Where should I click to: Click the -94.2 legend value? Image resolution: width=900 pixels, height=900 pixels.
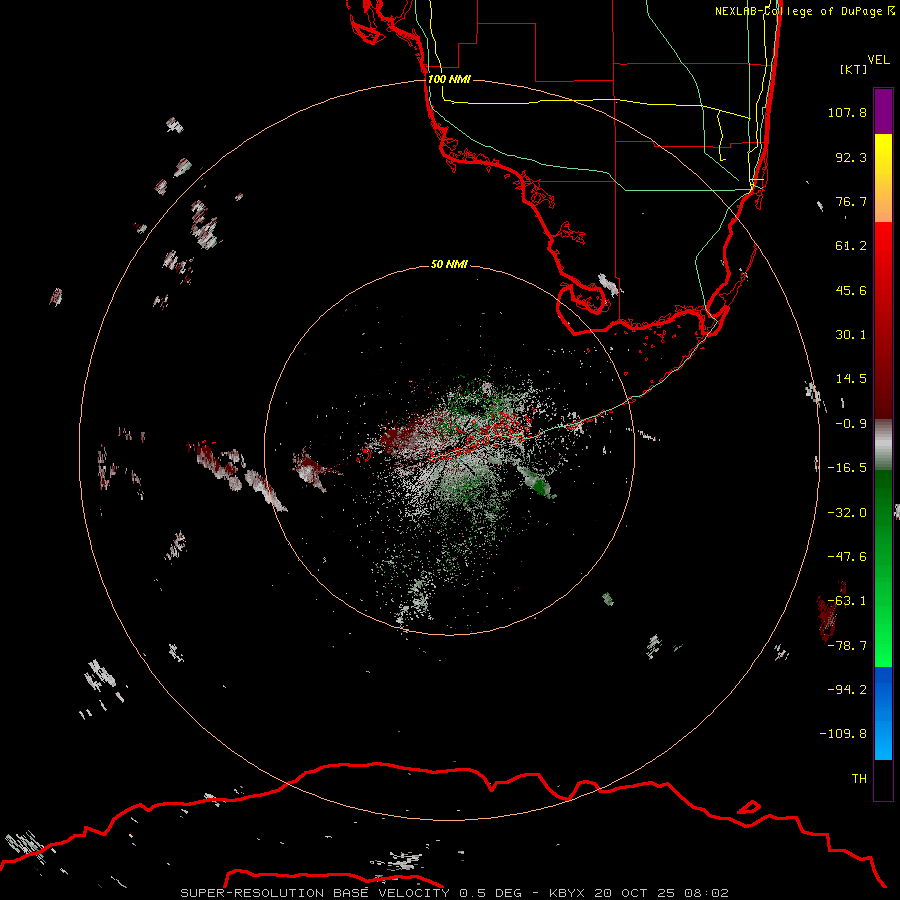(847, 690)
